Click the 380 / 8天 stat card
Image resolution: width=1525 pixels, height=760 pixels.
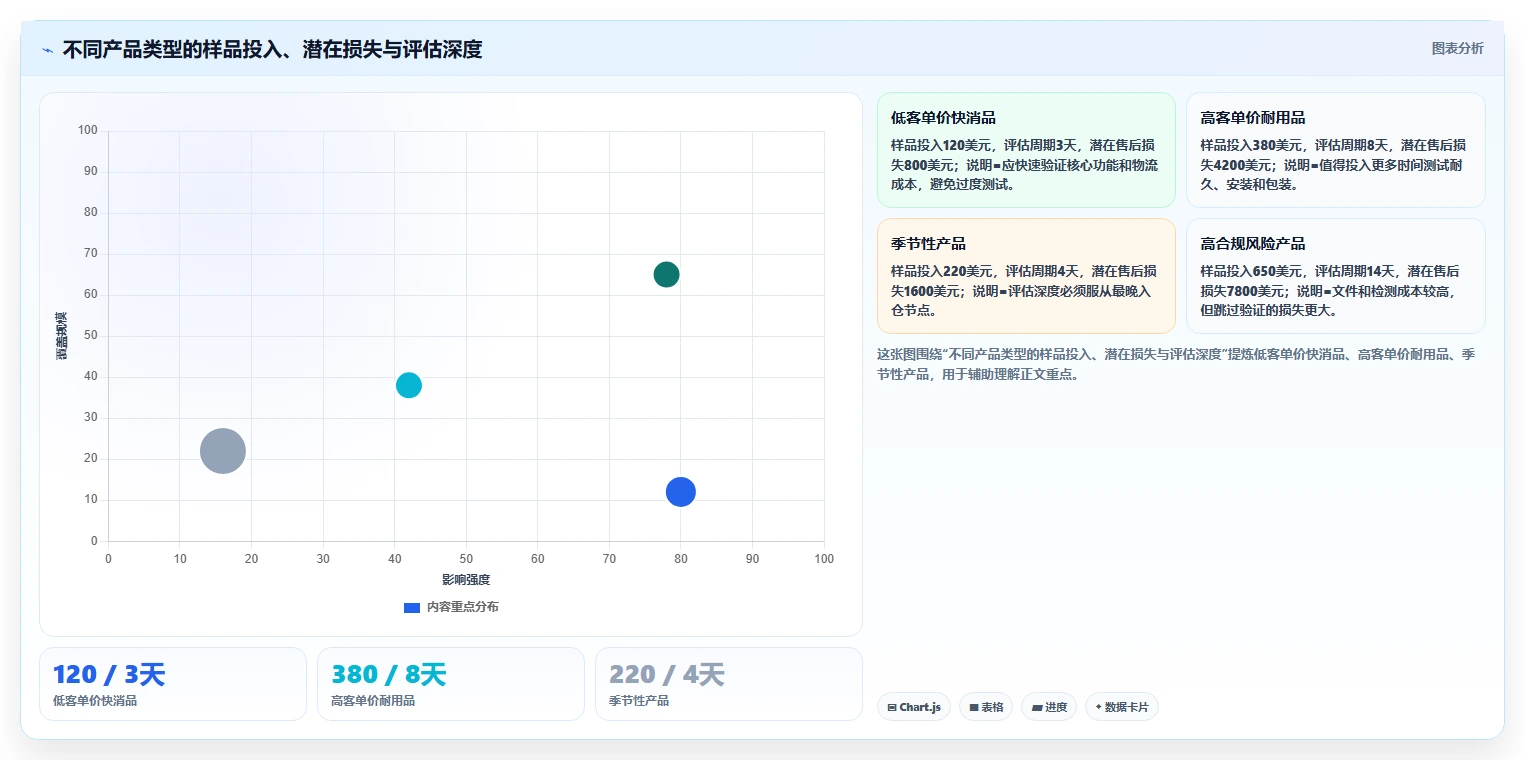click(451, 684)
